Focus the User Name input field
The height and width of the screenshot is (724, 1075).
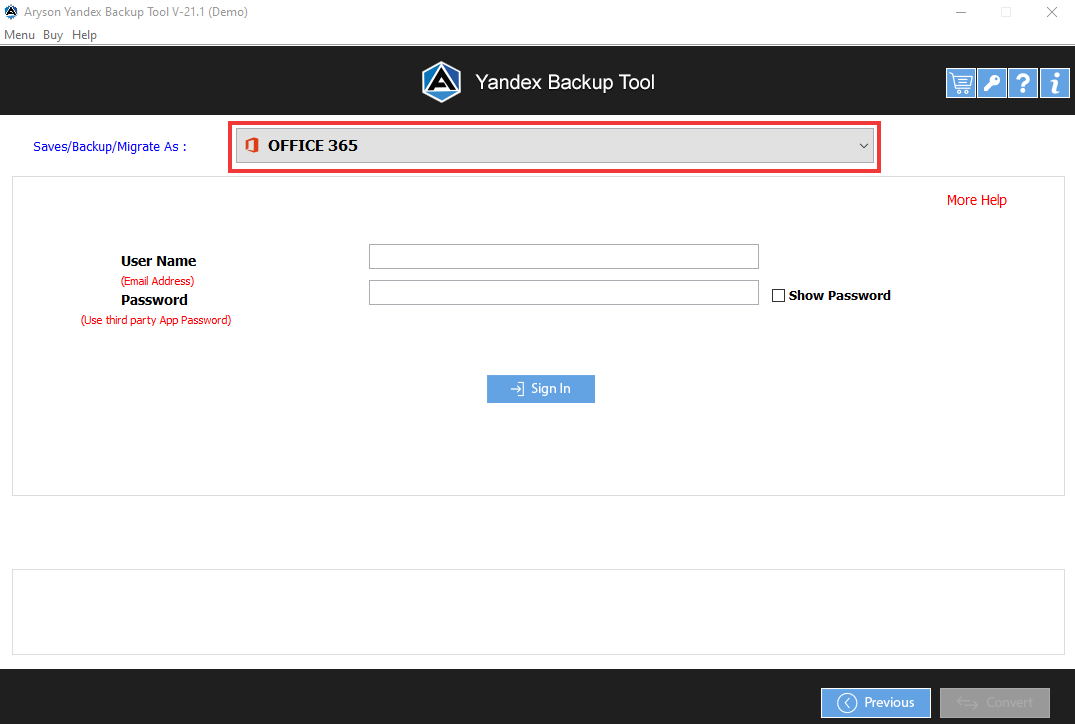pos(564,256)
